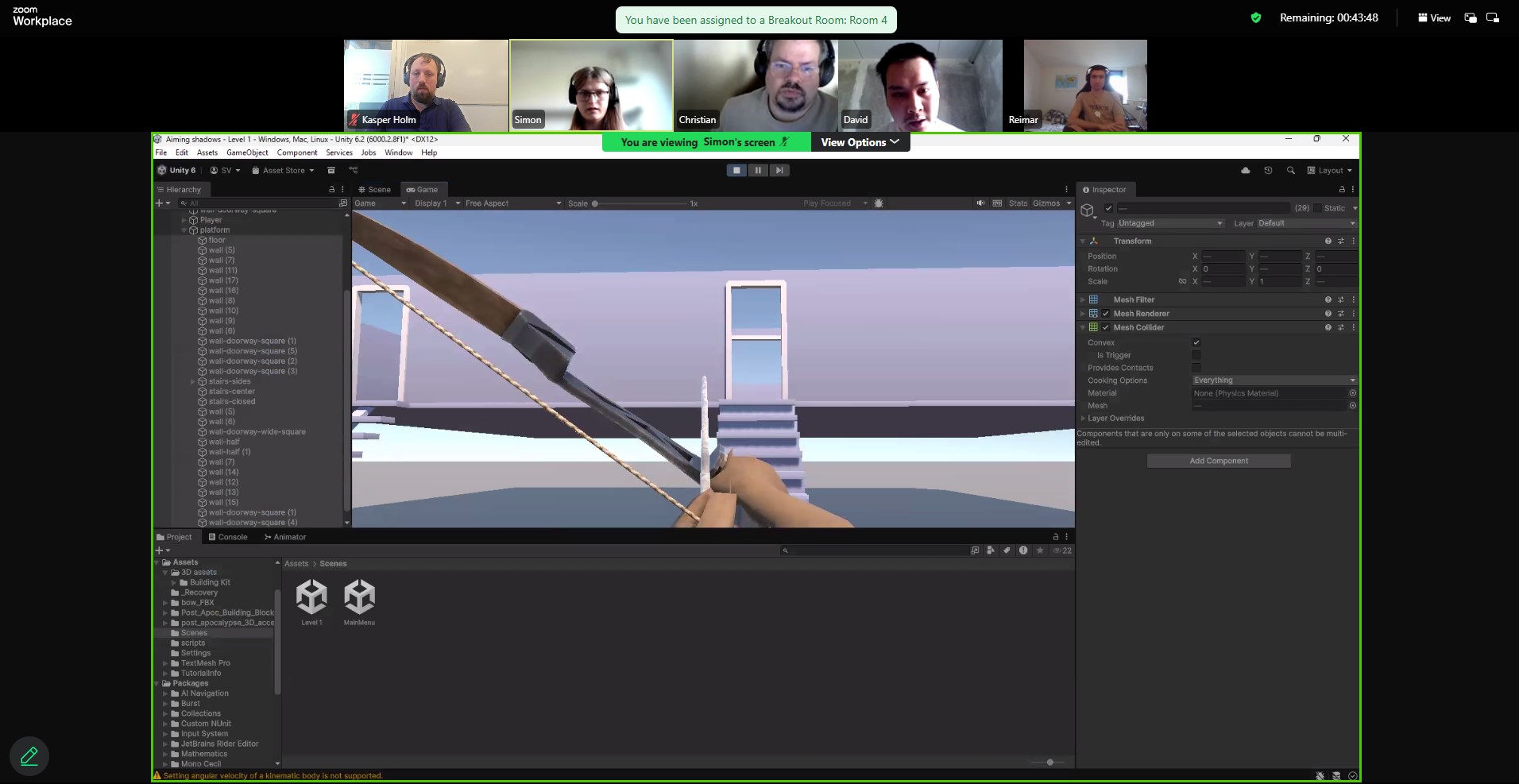Adjust the Game view Scale slider

[x=595, y=203]
